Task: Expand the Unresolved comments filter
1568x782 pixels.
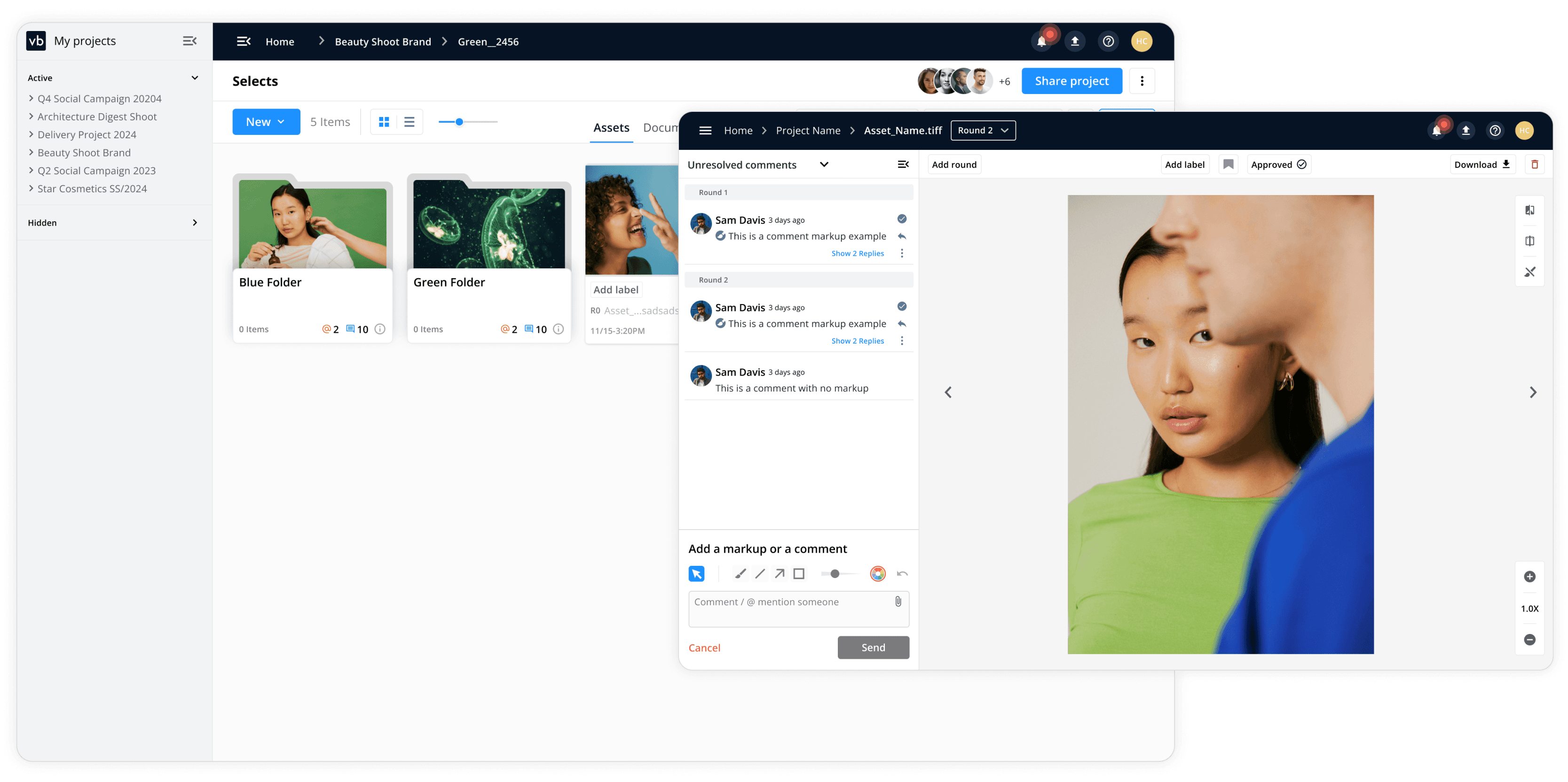Action: pyautogui.click(x=824, y=164)
